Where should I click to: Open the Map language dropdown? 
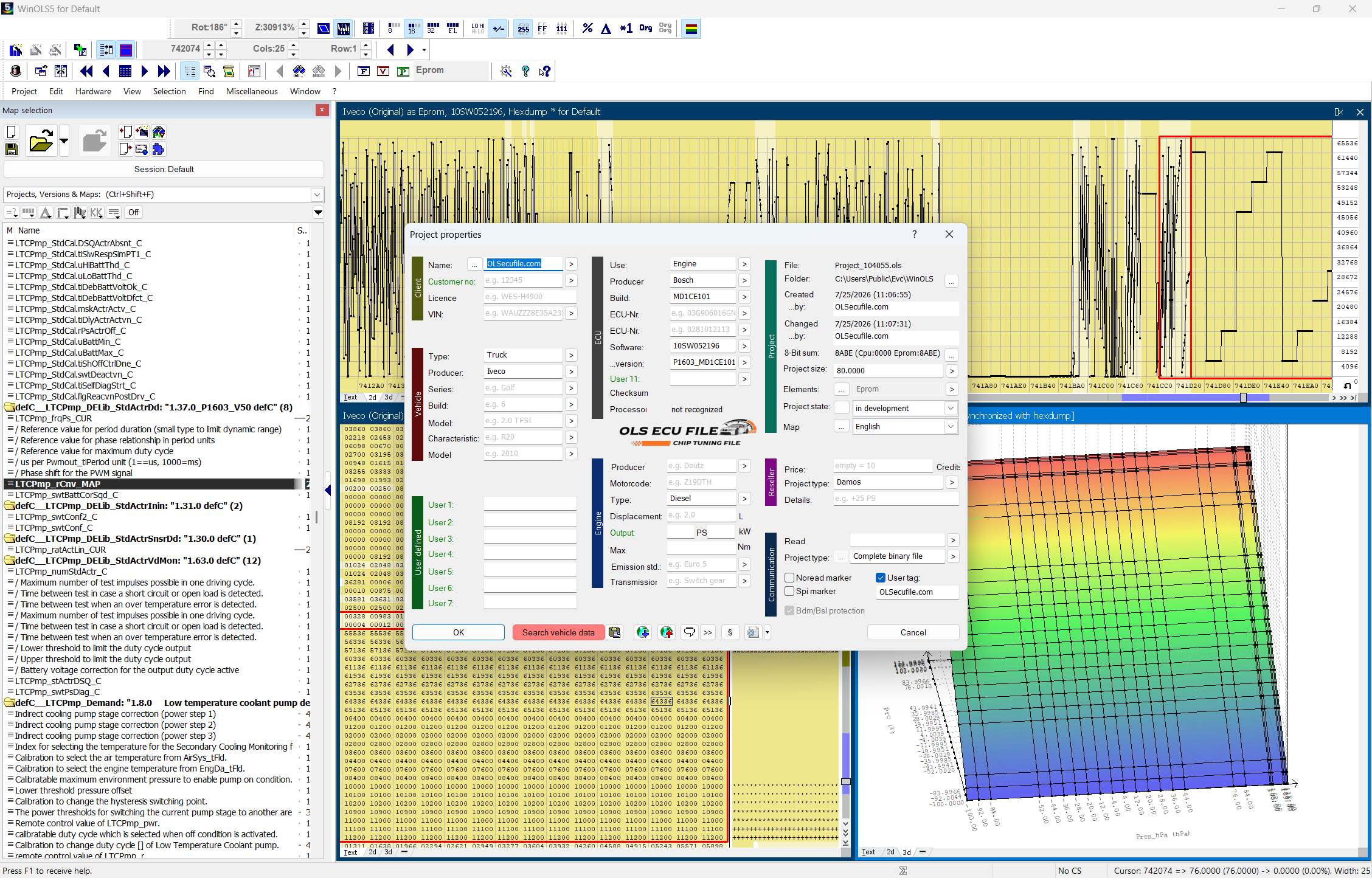click(x=951, y=426)
